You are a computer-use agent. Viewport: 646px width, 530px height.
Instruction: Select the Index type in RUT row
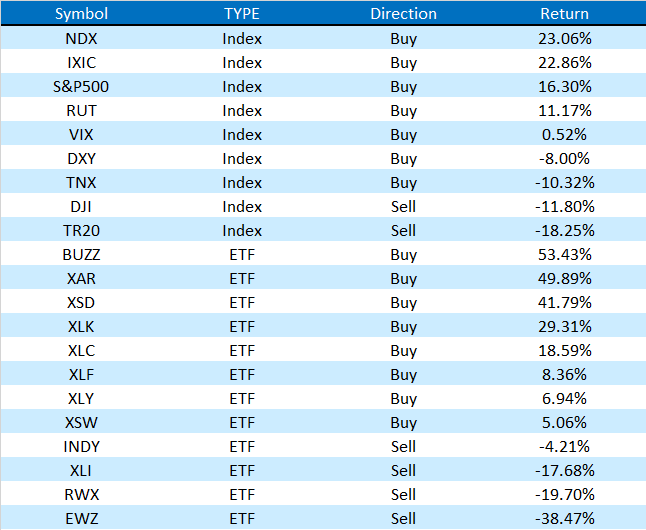click(242, 110)
